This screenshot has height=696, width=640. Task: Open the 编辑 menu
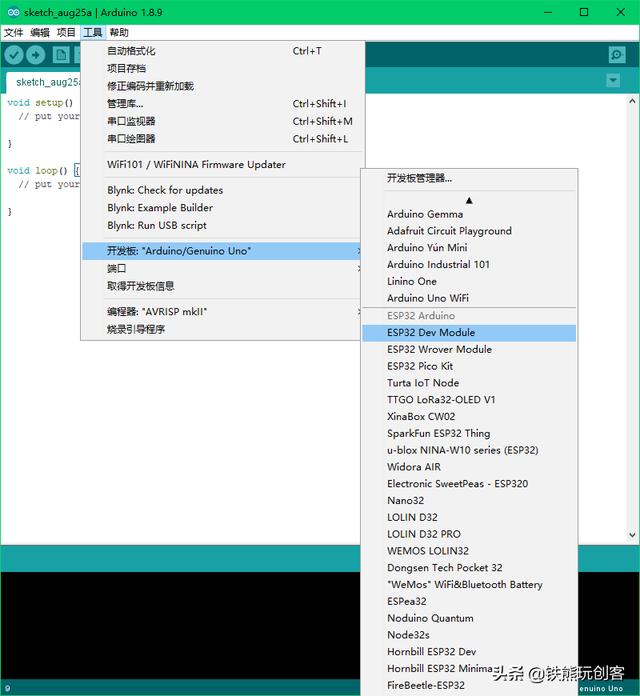click(40, 32)
